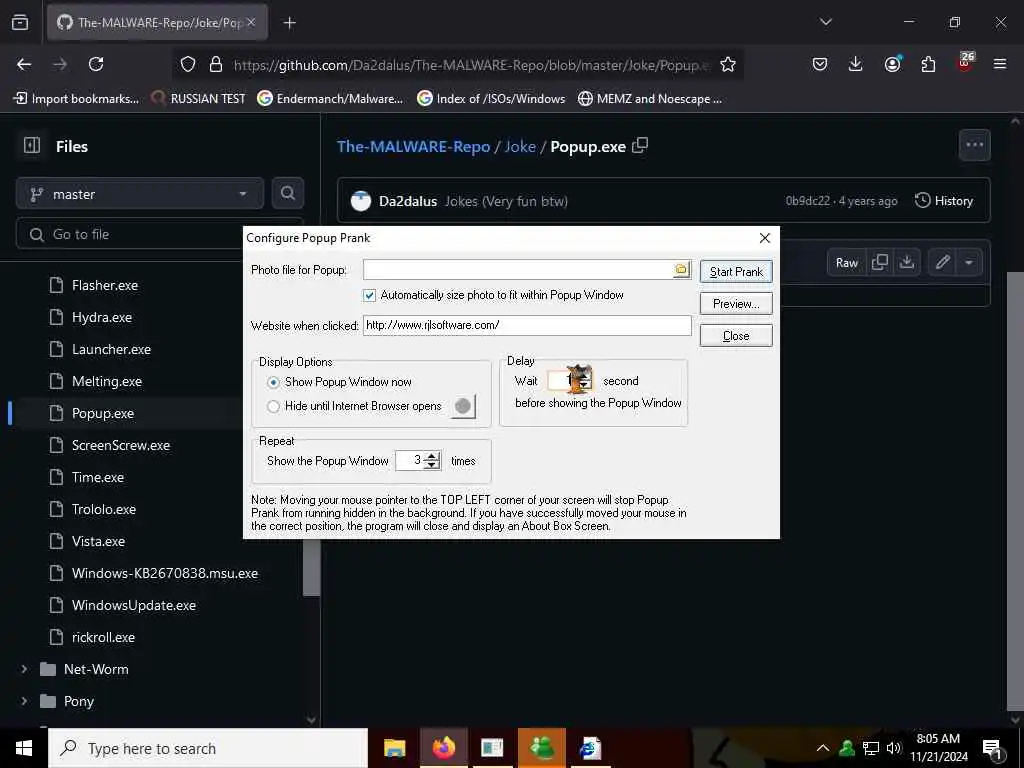The image size is (1024, 768).
Task: Open File Explorer from the taskbar
Action: click(x=394, y=748)
